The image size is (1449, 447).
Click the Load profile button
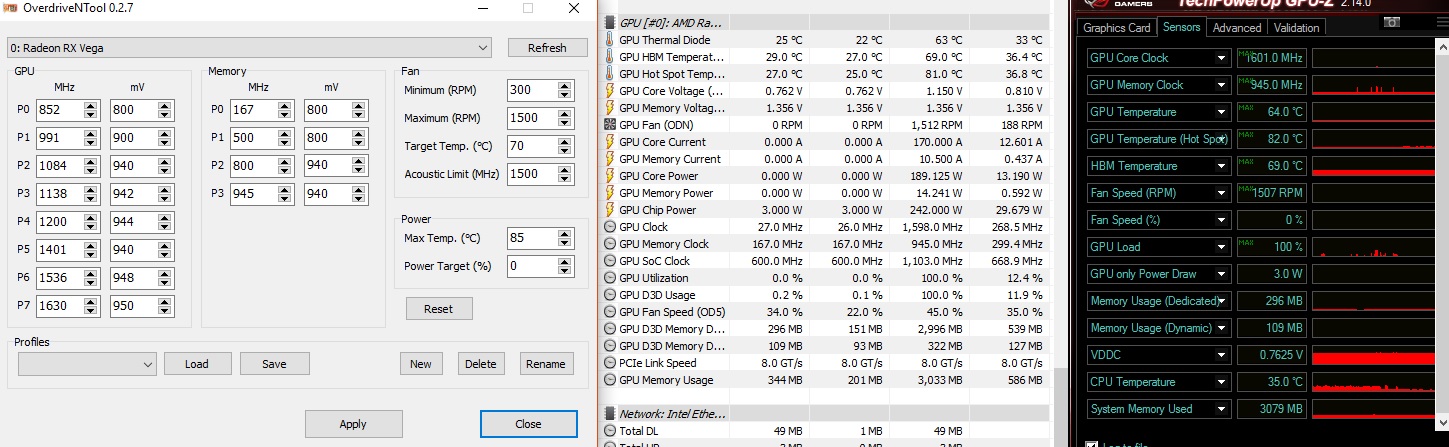click(197, 364)
